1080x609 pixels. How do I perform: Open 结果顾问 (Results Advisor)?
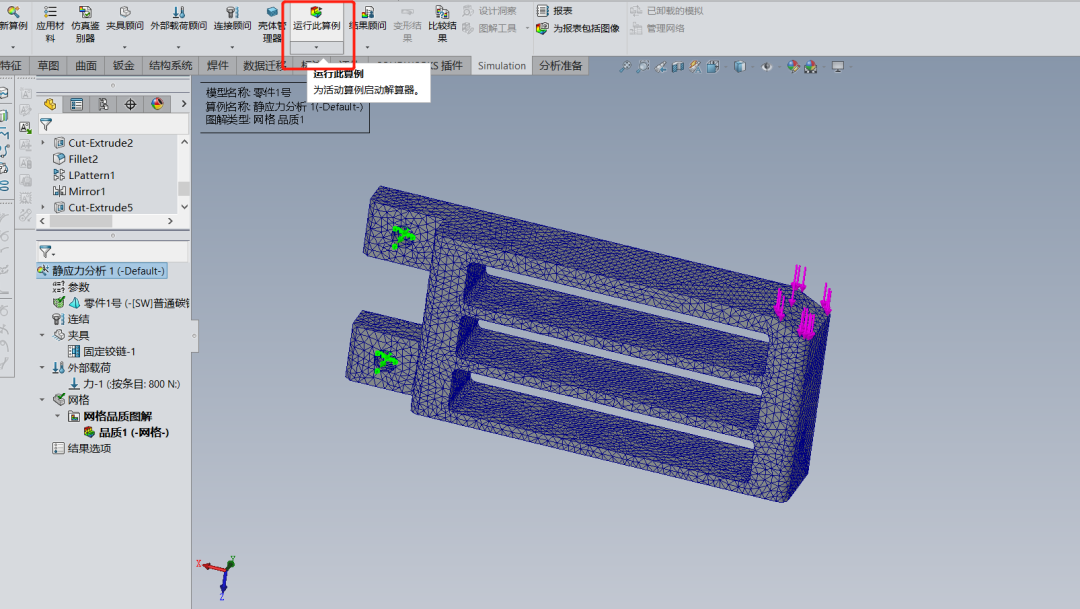(367, 19)
